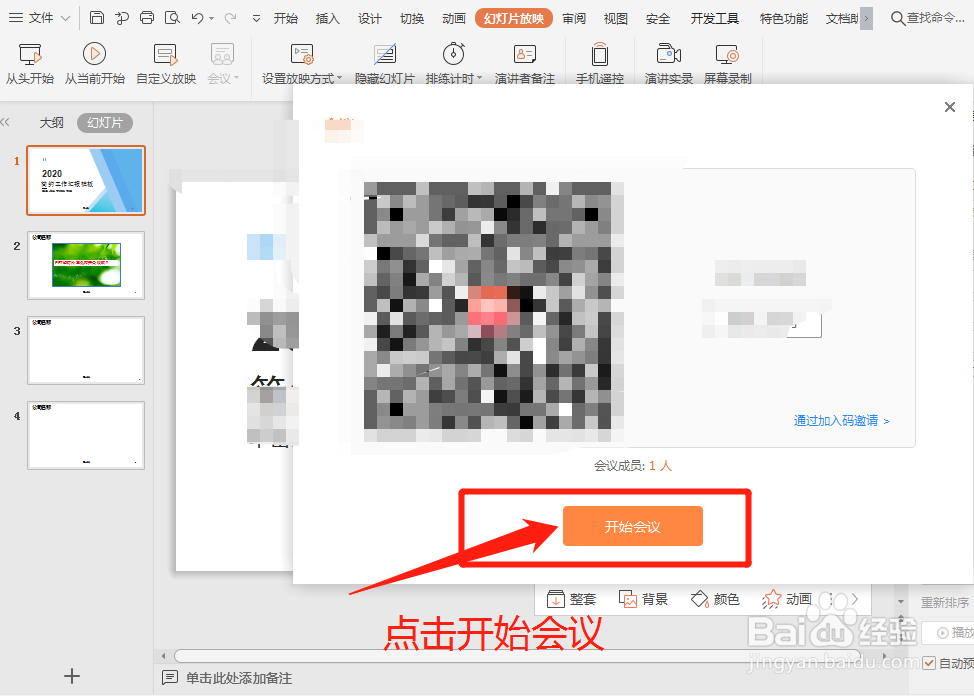Click the 会议 ribbon icon

point(222,55)
